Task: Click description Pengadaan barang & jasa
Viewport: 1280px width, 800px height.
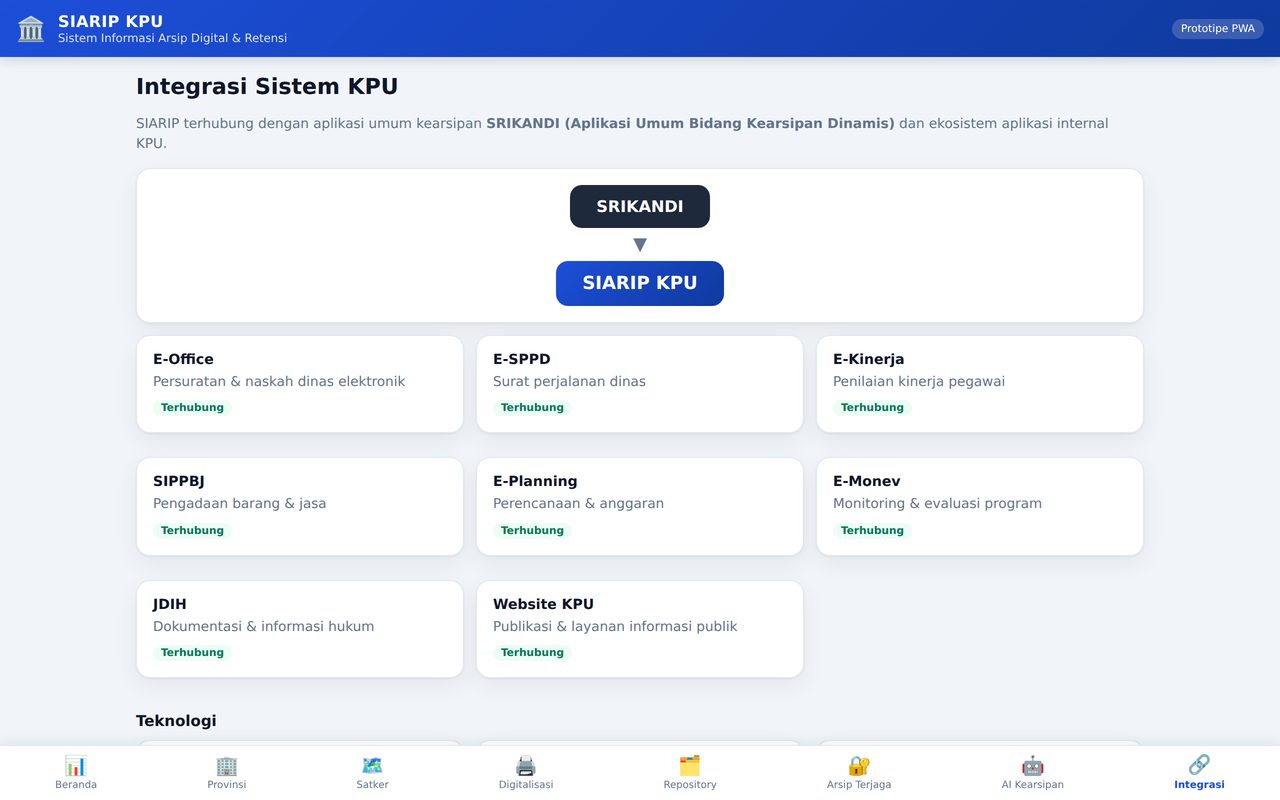Action: [240, 503]
